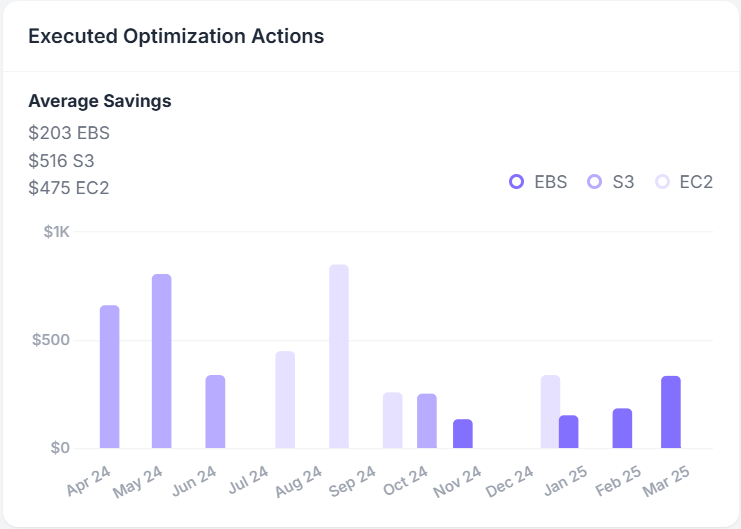Select the Mar 25 EBS bar
This screenshot has width=741, height=529.
point(671,412)
